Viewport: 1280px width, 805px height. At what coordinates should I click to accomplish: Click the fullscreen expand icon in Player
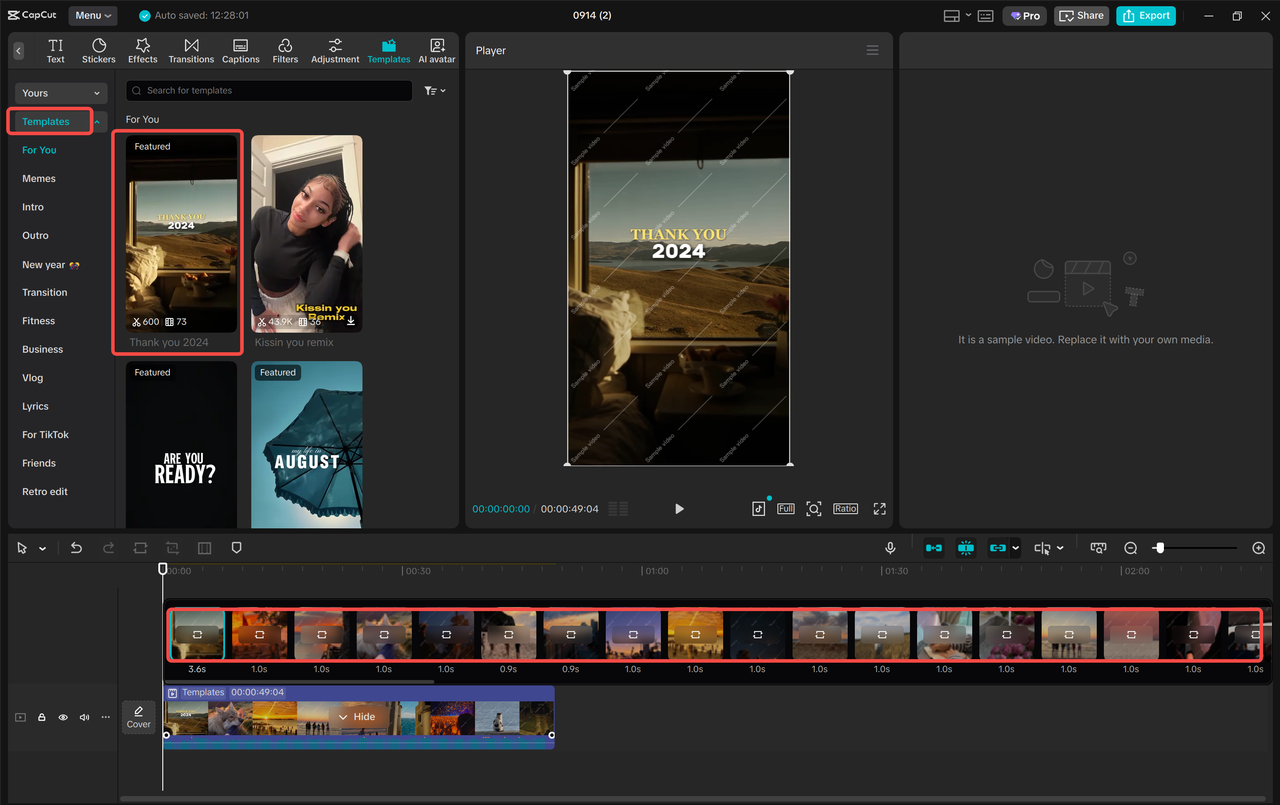click(879, 509)
